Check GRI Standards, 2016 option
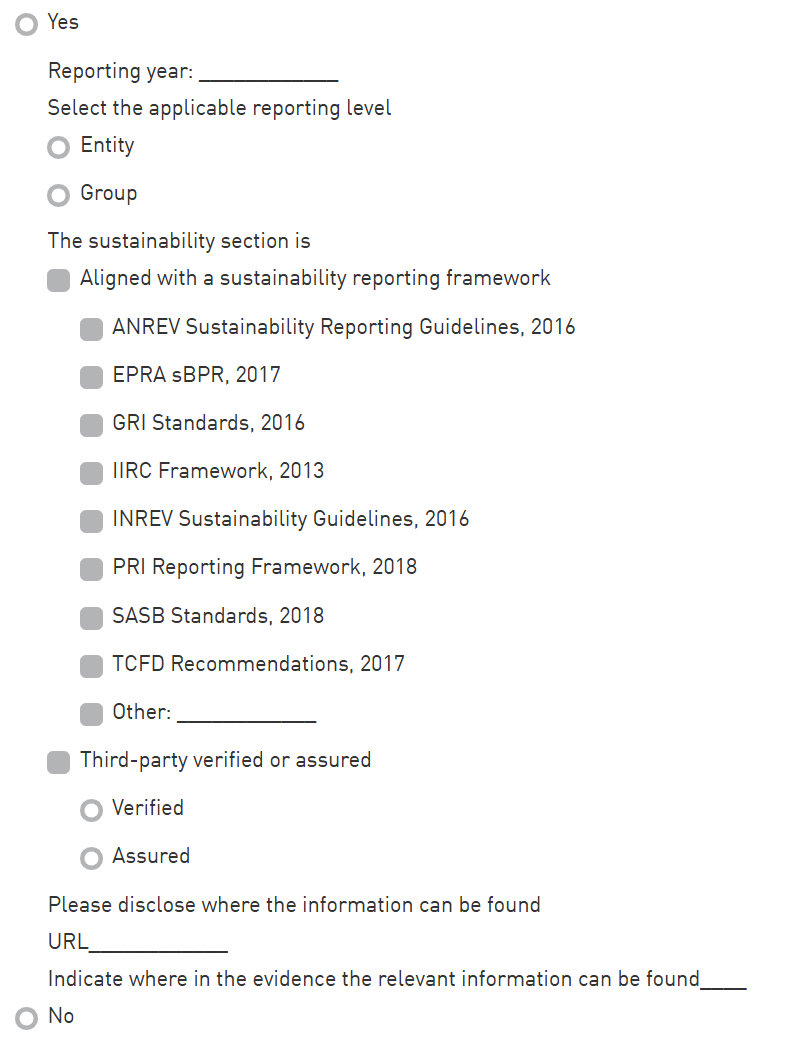The height and width of the screenshot is (1047, 785). tap(92, 425)
